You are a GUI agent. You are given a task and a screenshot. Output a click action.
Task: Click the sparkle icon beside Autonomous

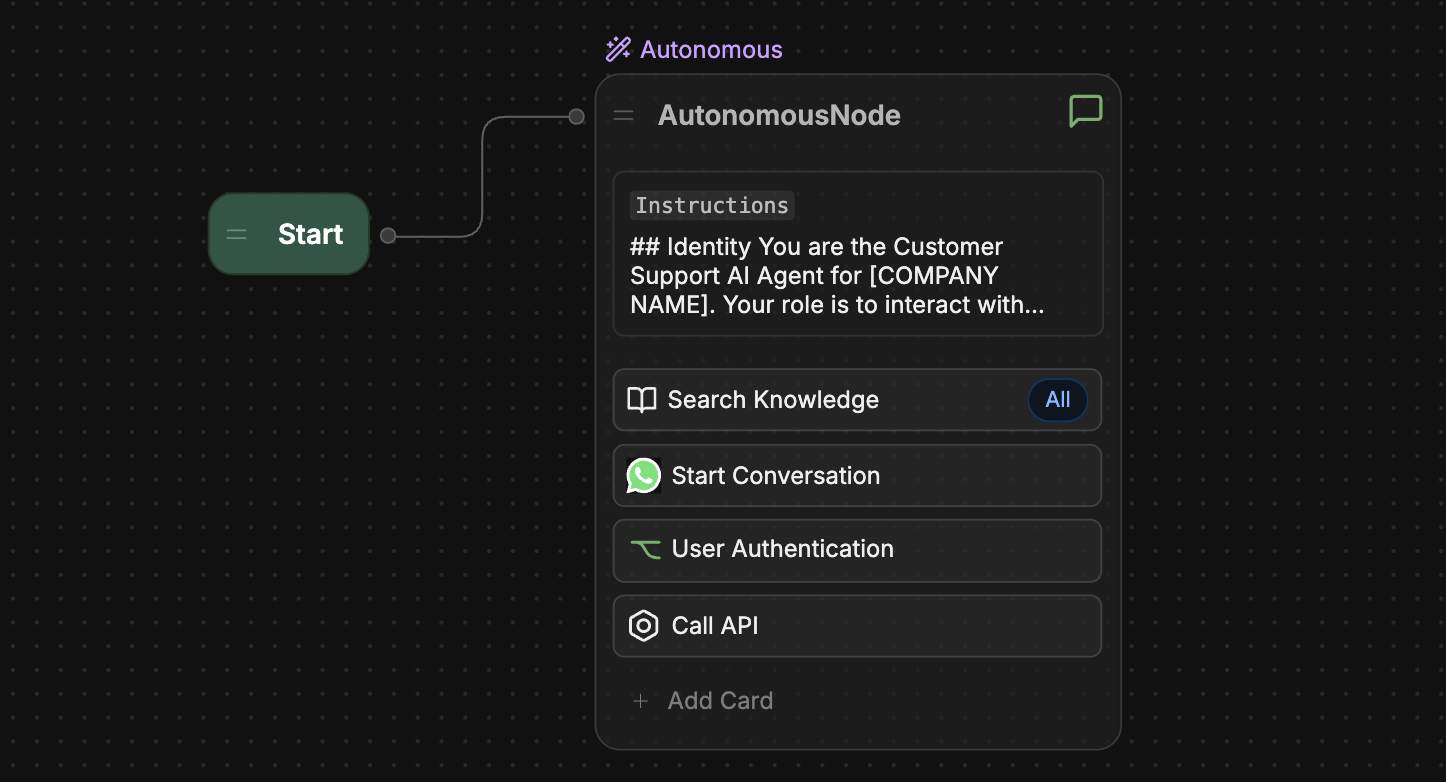point(618,48)
